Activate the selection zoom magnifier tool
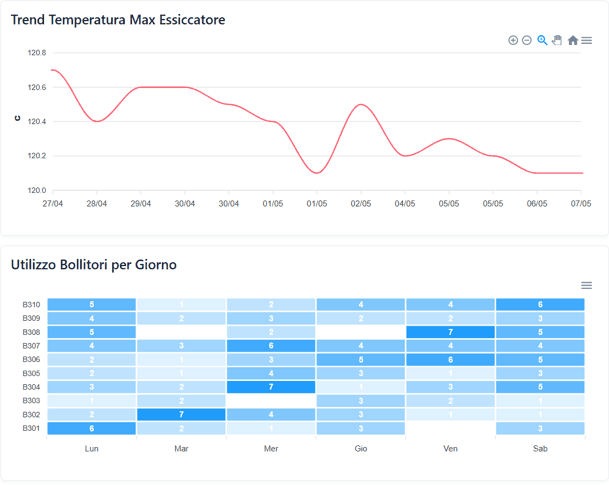 (542, 40)
